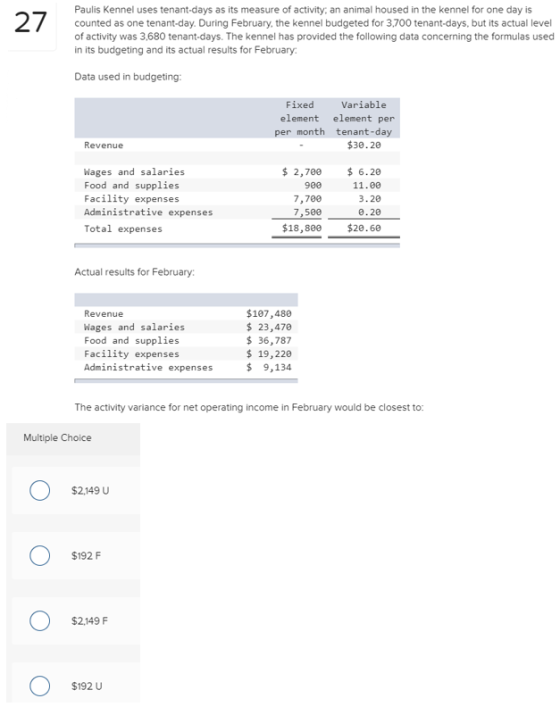Click the 'Variable element per tenant-day' column header
This screenshot has width=560, height=707.
click(x=364, y=118)
